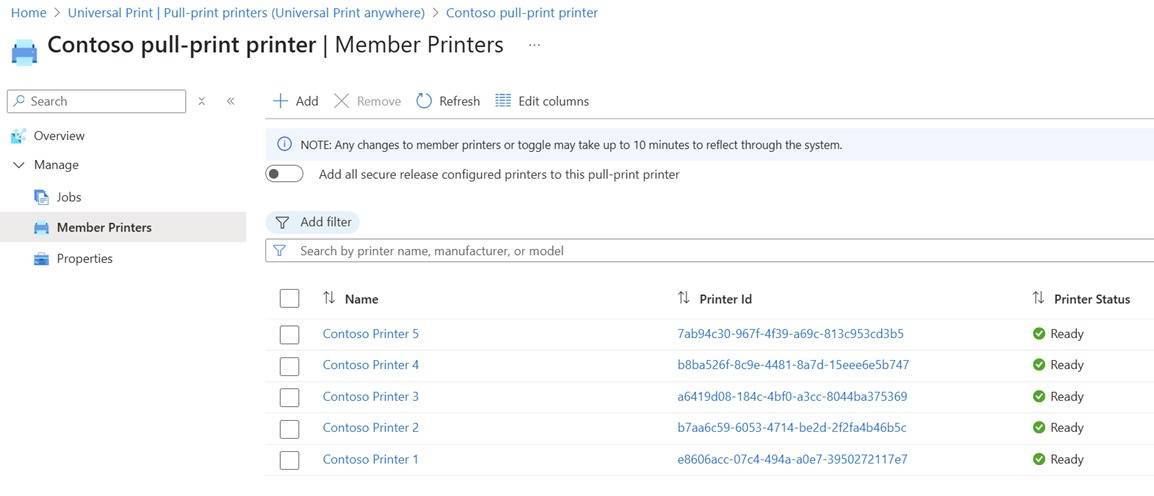The width and height of the screenshot is (1154, 496).
Task: Collapse the Manage section chevron
Action: (x=18, y=165)
